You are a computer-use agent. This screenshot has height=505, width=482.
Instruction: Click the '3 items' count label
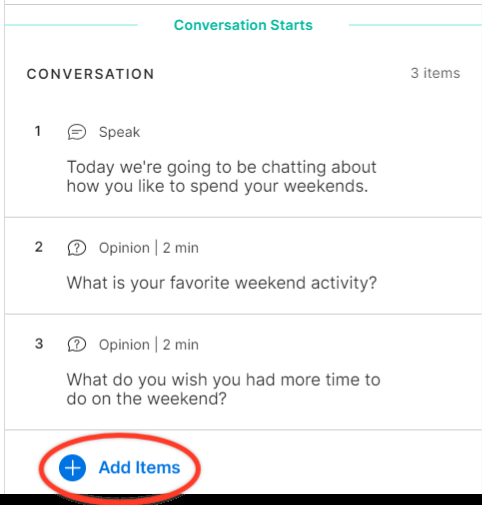(435, 73)
